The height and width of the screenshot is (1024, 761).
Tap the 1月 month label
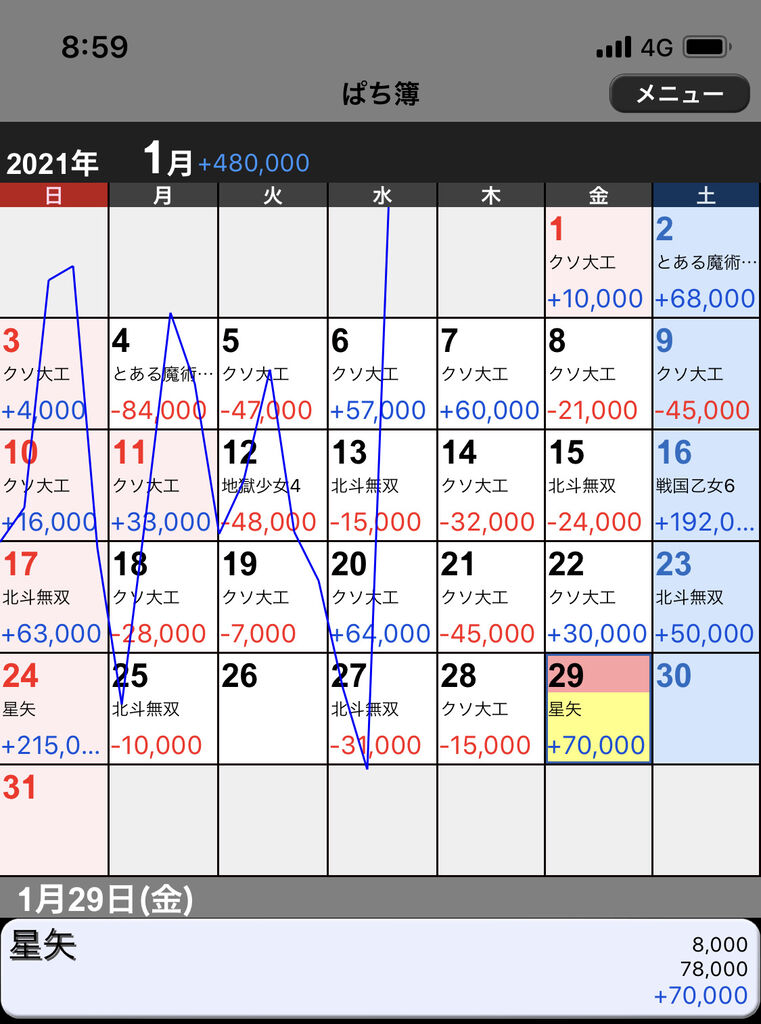[x=168, y=160]
